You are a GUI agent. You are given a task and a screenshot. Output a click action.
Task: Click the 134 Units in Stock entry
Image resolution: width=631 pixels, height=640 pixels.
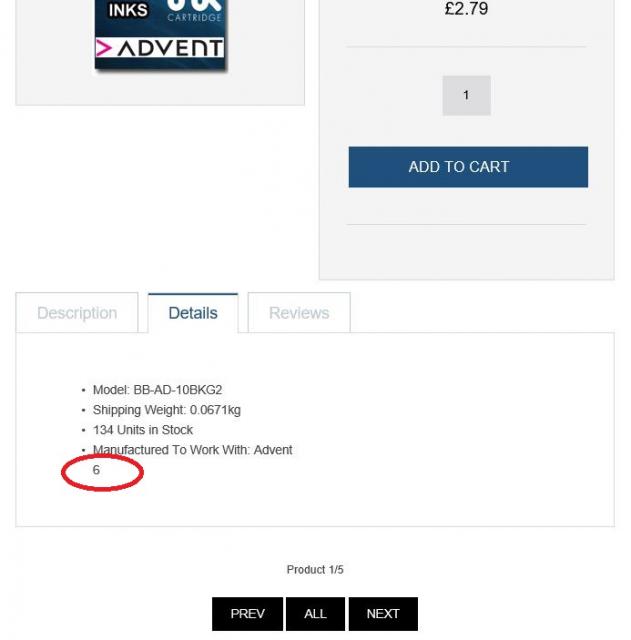pyautogui.click(x=142, y=430)
